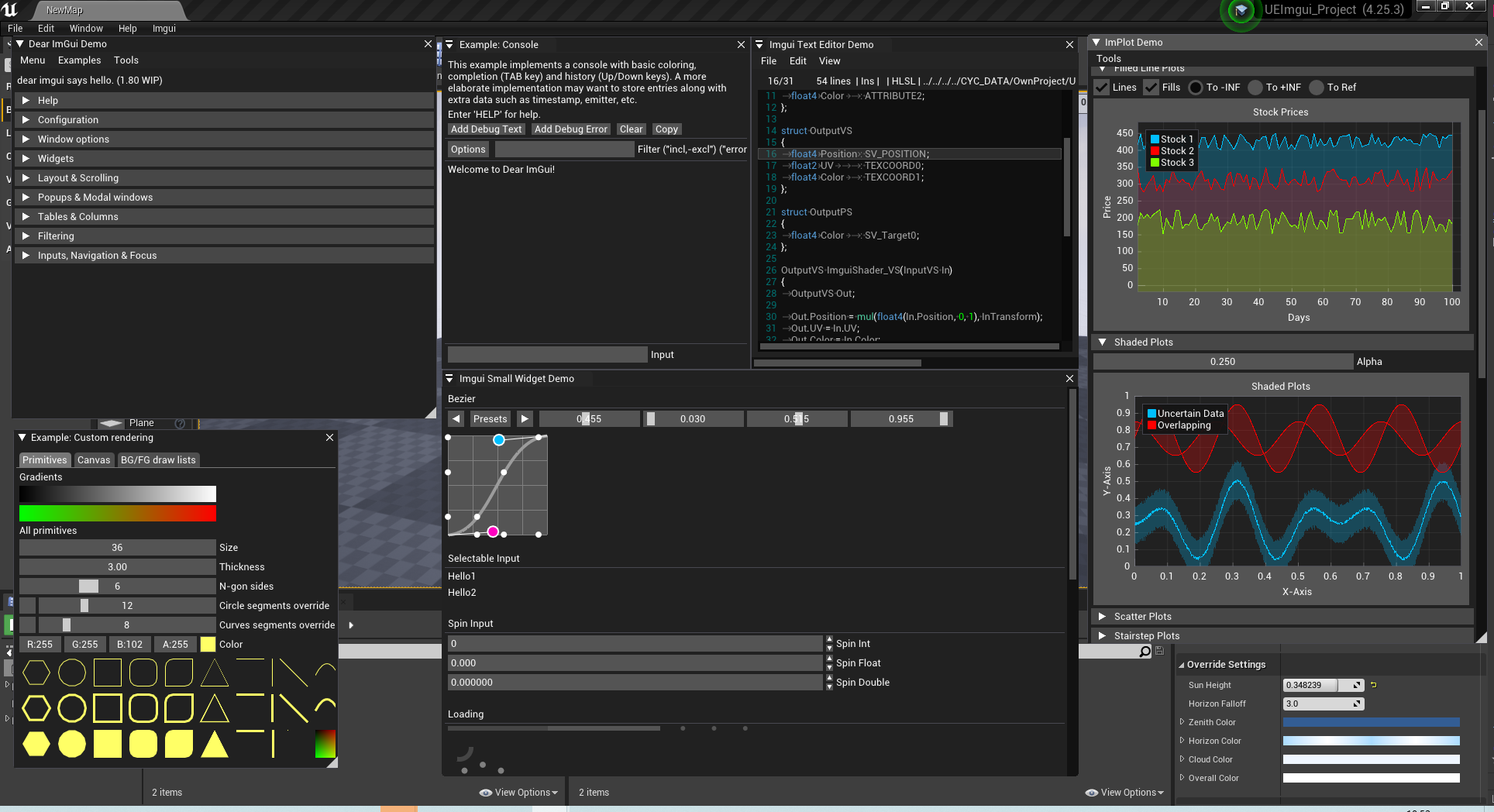Expand the Configuration section
Screen dimensions: 1494x812
(224, 120)
